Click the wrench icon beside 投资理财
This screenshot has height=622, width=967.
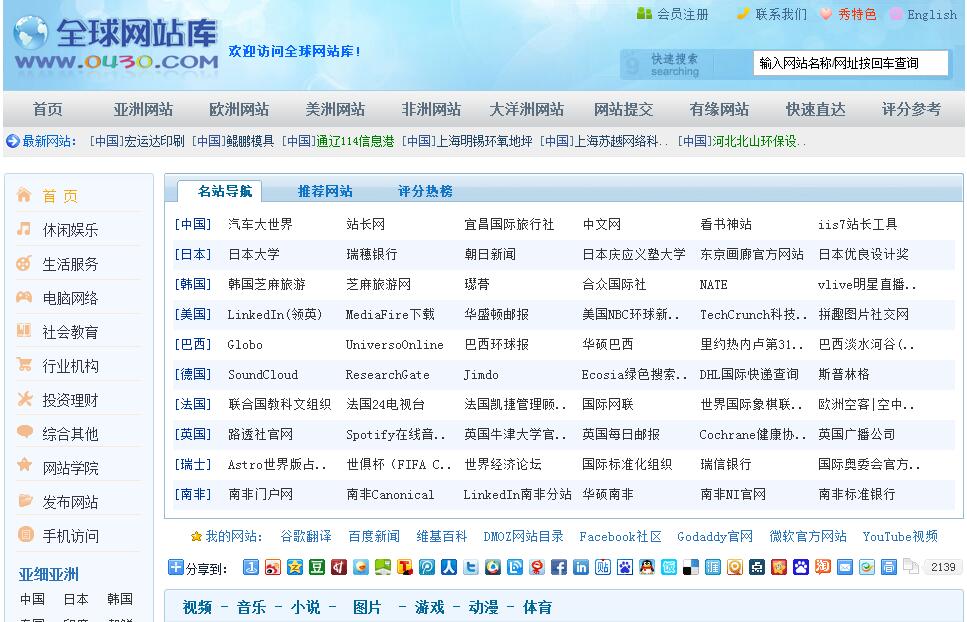pyautogui.click(x=24, y=399)
